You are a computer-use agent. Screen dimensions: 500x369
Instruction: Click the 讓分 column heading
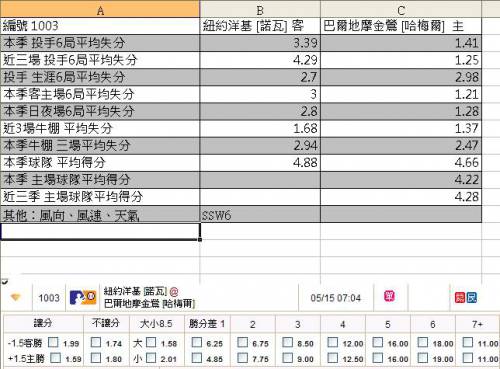click(43, 323)
